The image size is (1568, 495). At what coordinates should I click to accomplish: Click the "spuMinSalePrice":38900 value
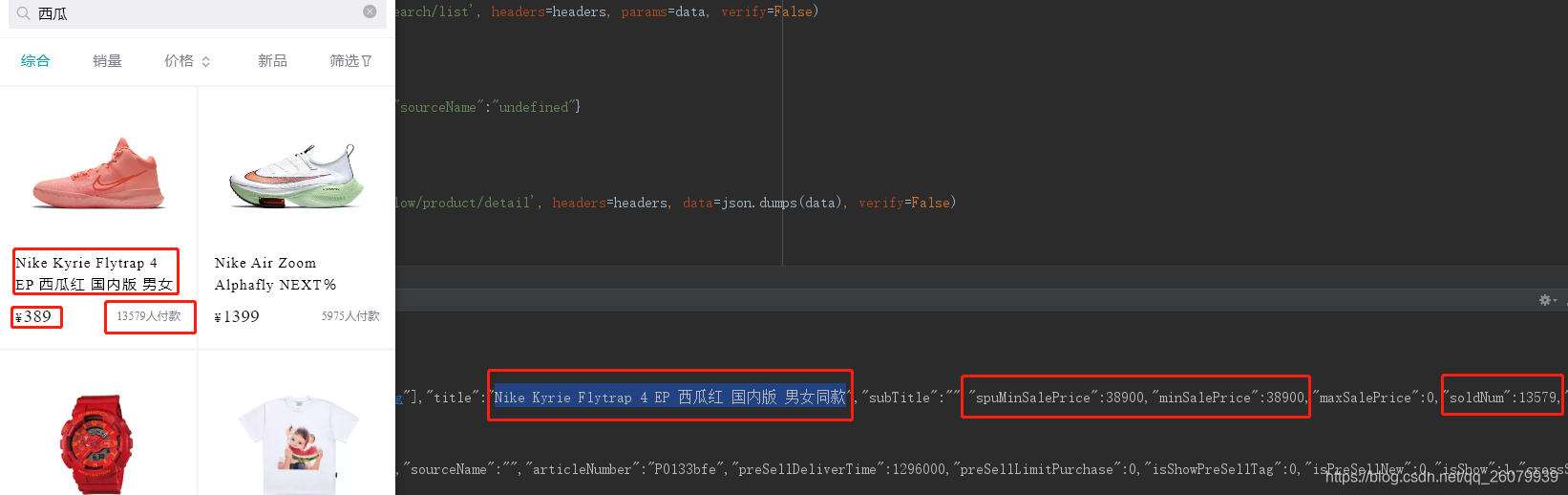(x=1056, y=398)
